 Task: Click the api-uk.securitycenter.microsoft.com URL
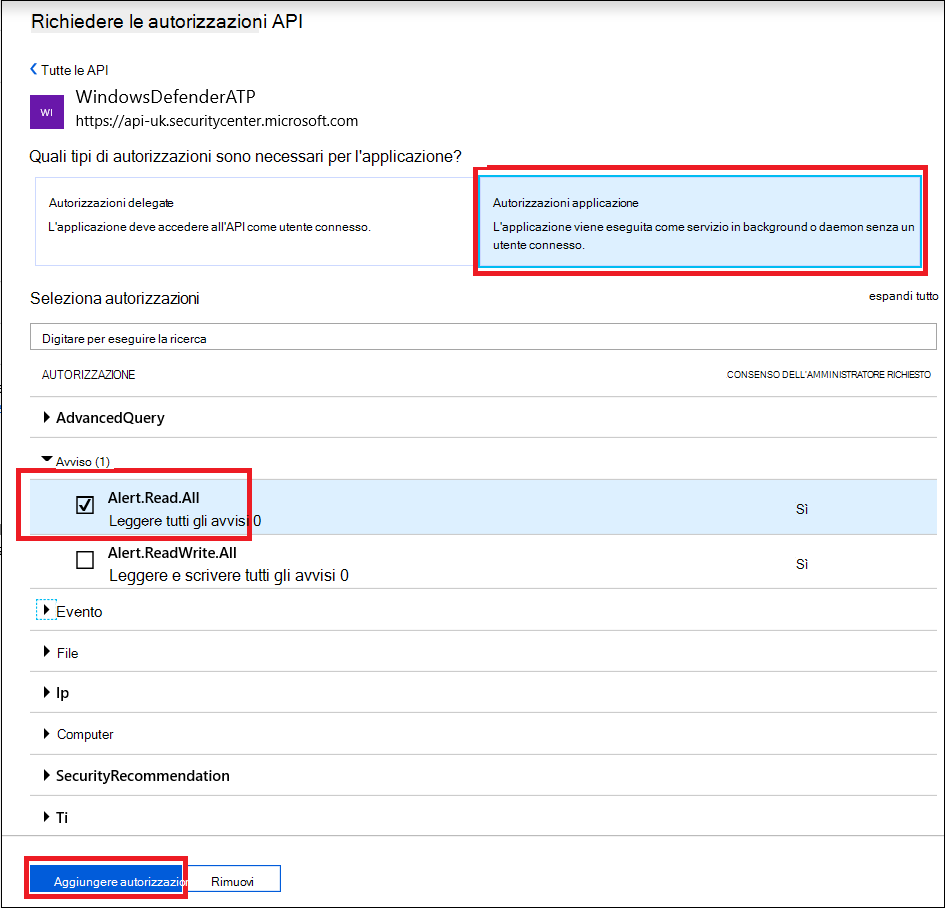tap(216, 121)
